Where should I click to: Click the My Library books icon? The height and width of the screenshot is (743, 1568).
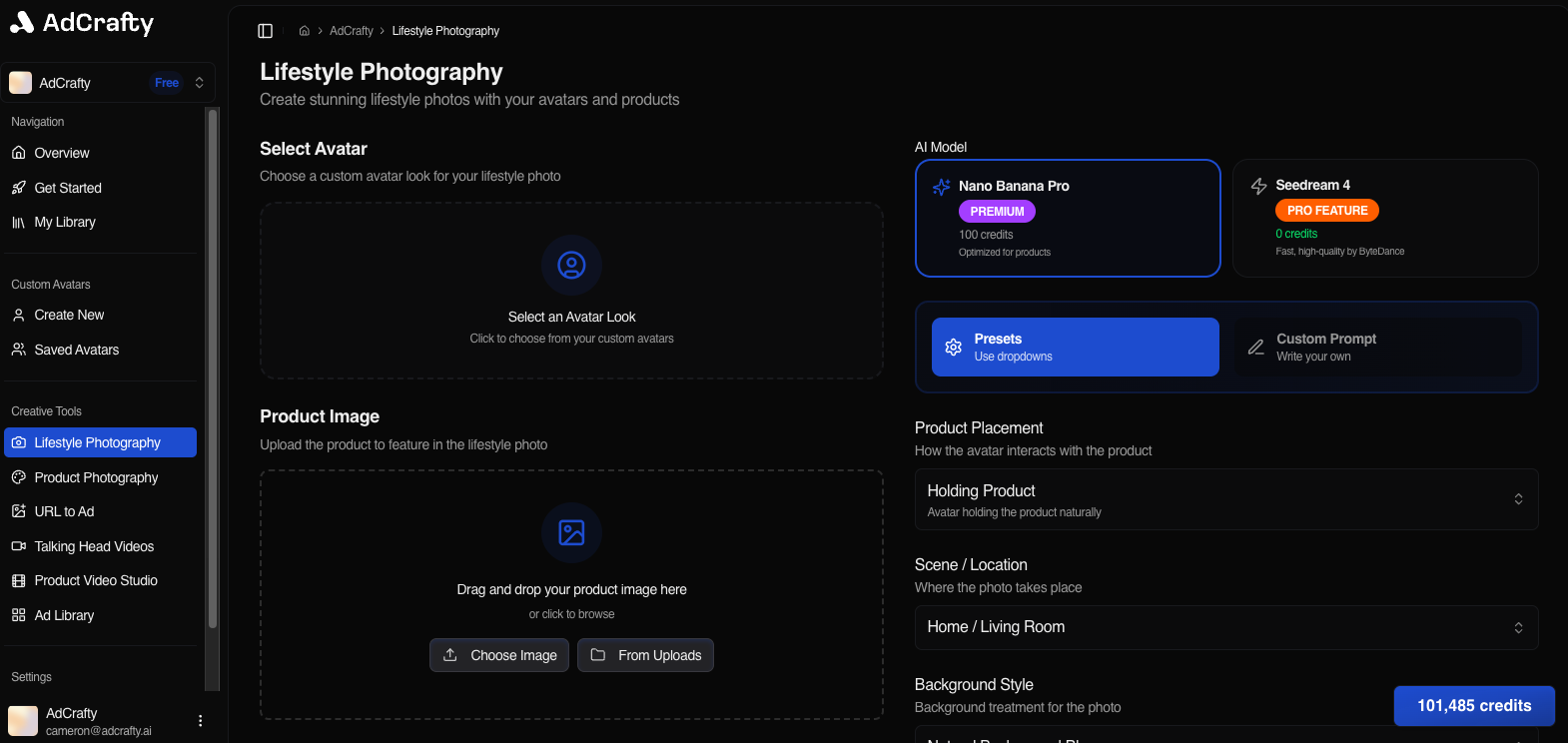pyautogui.click(x=19, y=222)
